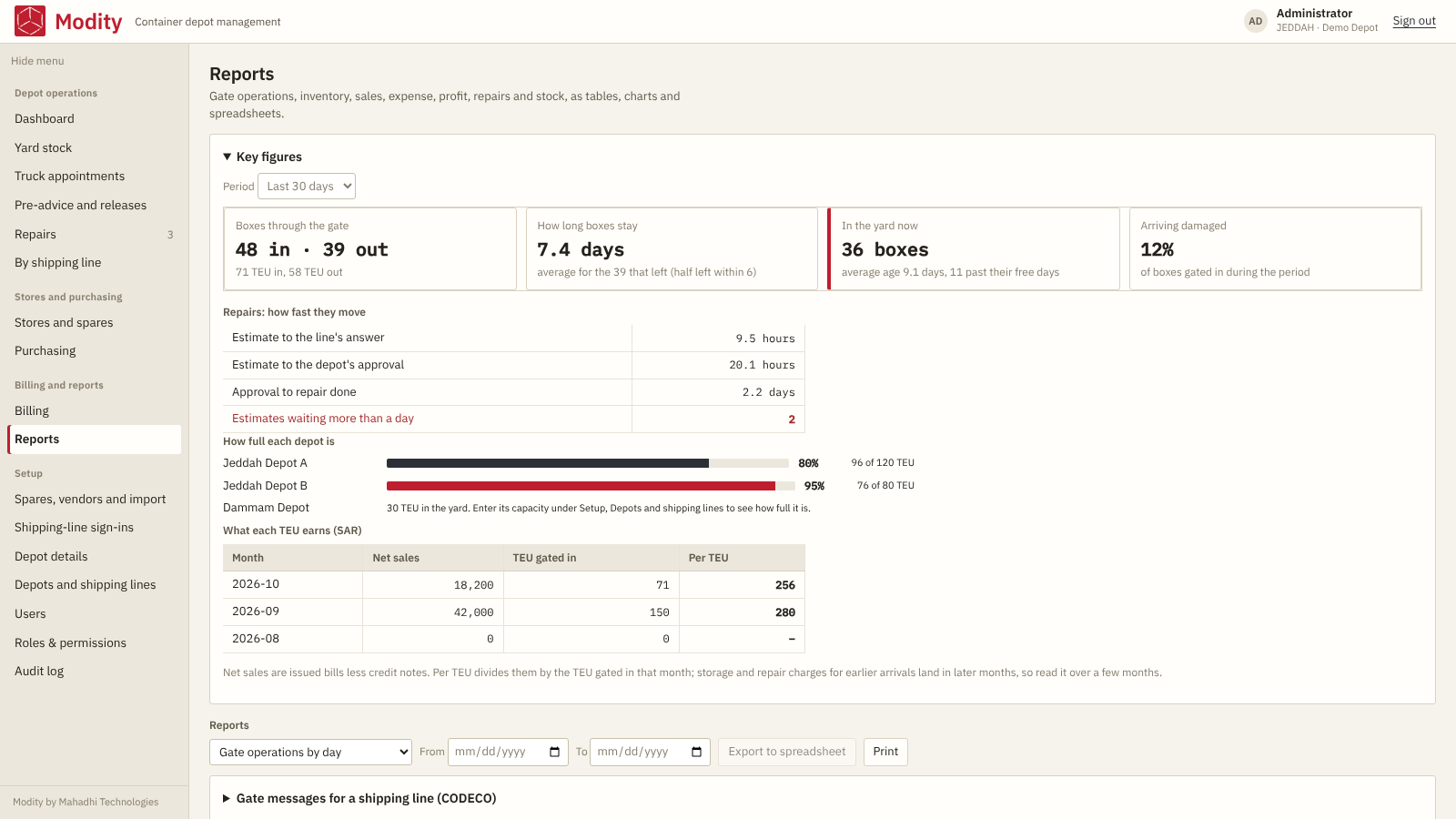Open Repairs with 3 pending
The width and height of the screenshot is (1456, 819).
click(x=94, y=234)
